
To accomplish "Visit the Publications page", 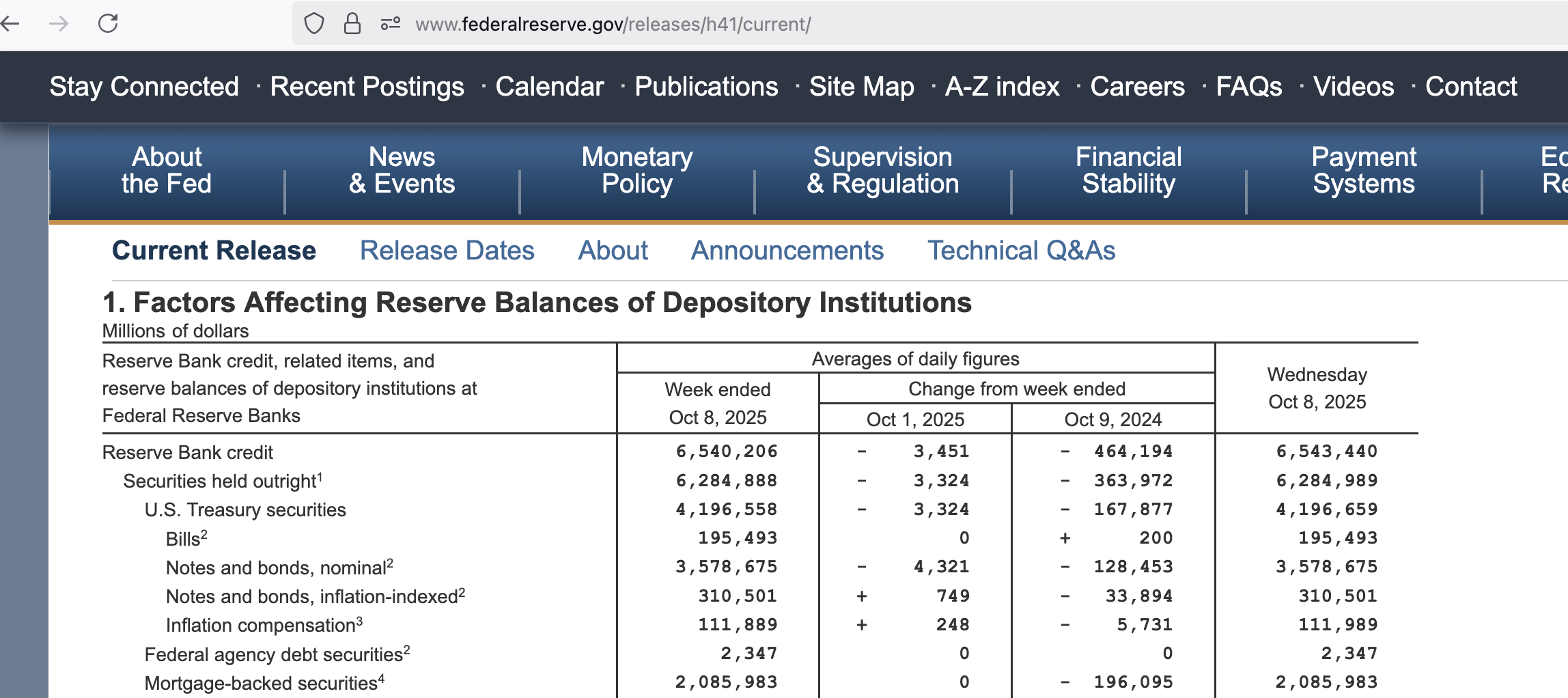I will click(707, 87).
